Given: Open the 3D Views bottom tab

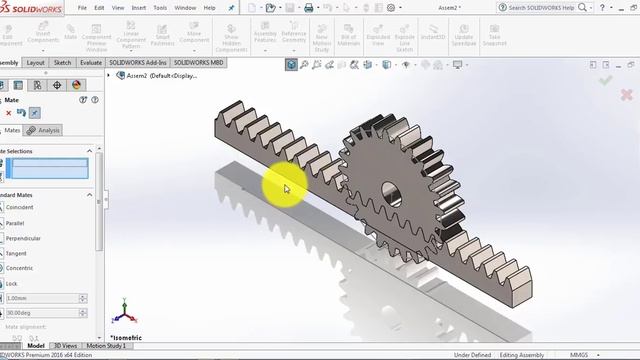Looking at the screenshot, I should pos(65,346).
